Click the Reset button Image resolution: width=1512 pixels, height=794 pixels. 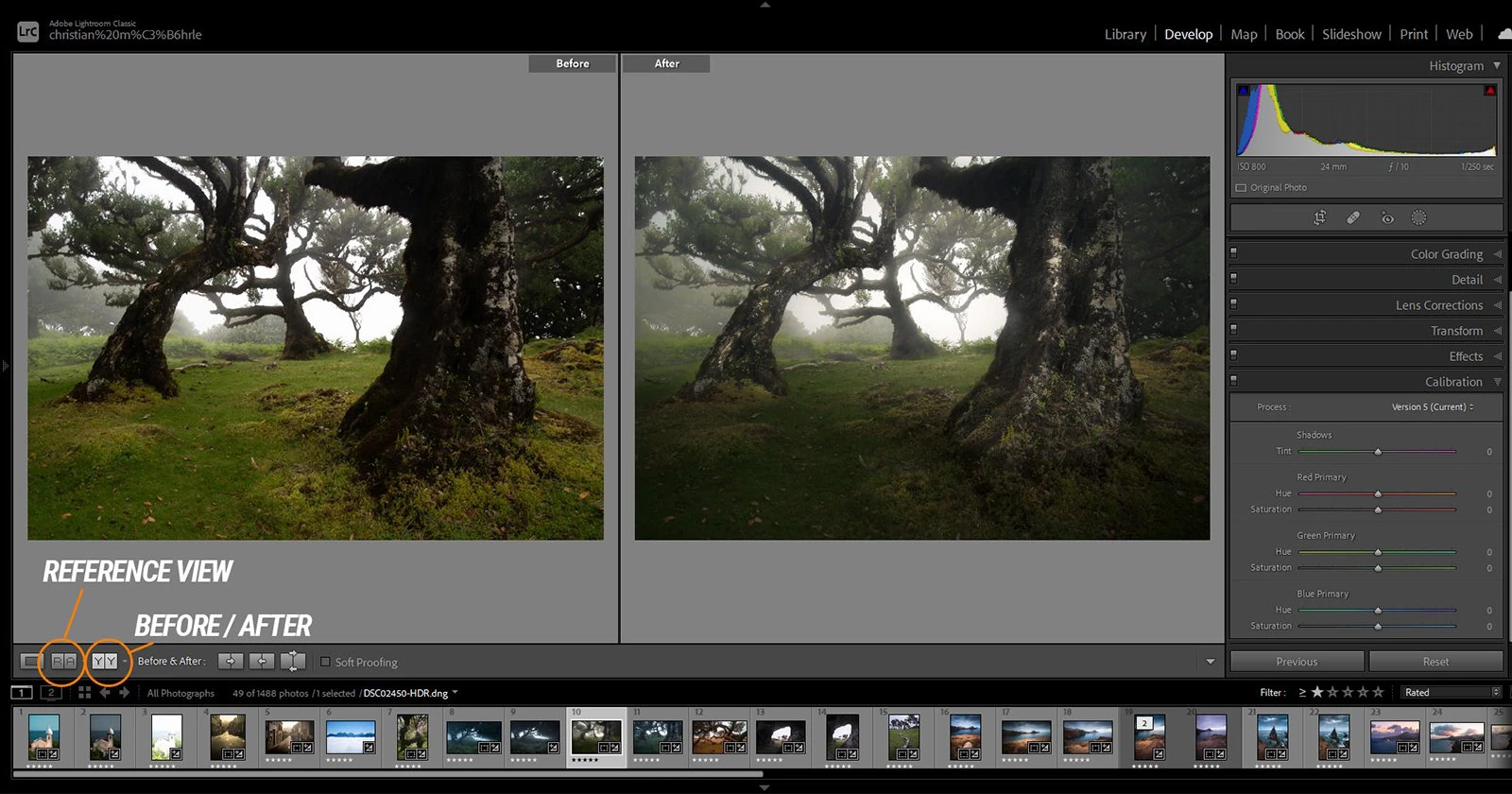pyautogui.click(x=1435, y=662)
